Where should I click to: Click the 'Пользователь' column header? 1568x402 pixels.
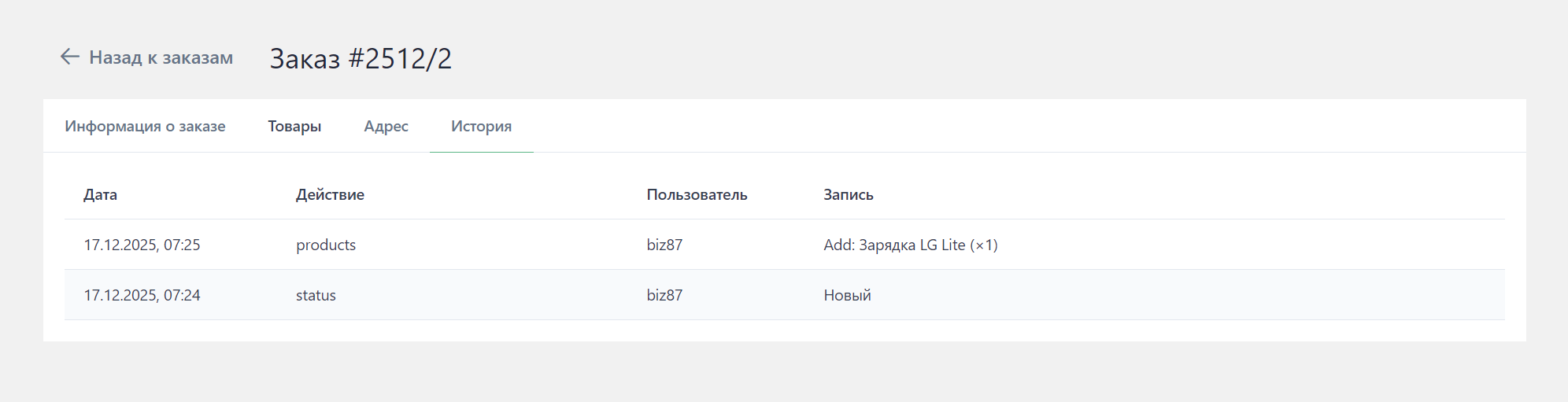tap(697, 194)
